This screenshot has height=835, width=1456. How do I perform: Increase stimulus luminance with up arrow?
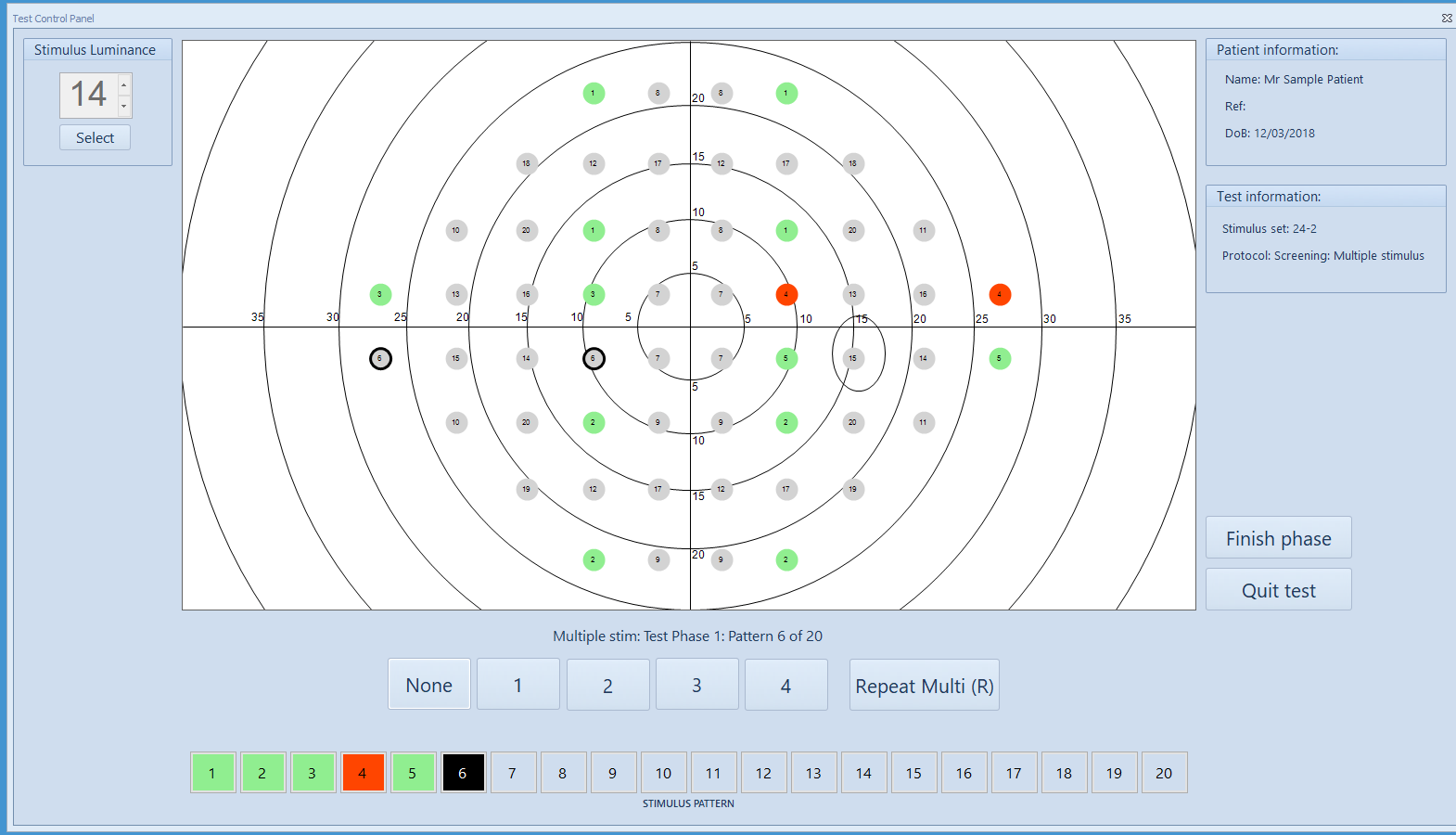tap(124, 85)
